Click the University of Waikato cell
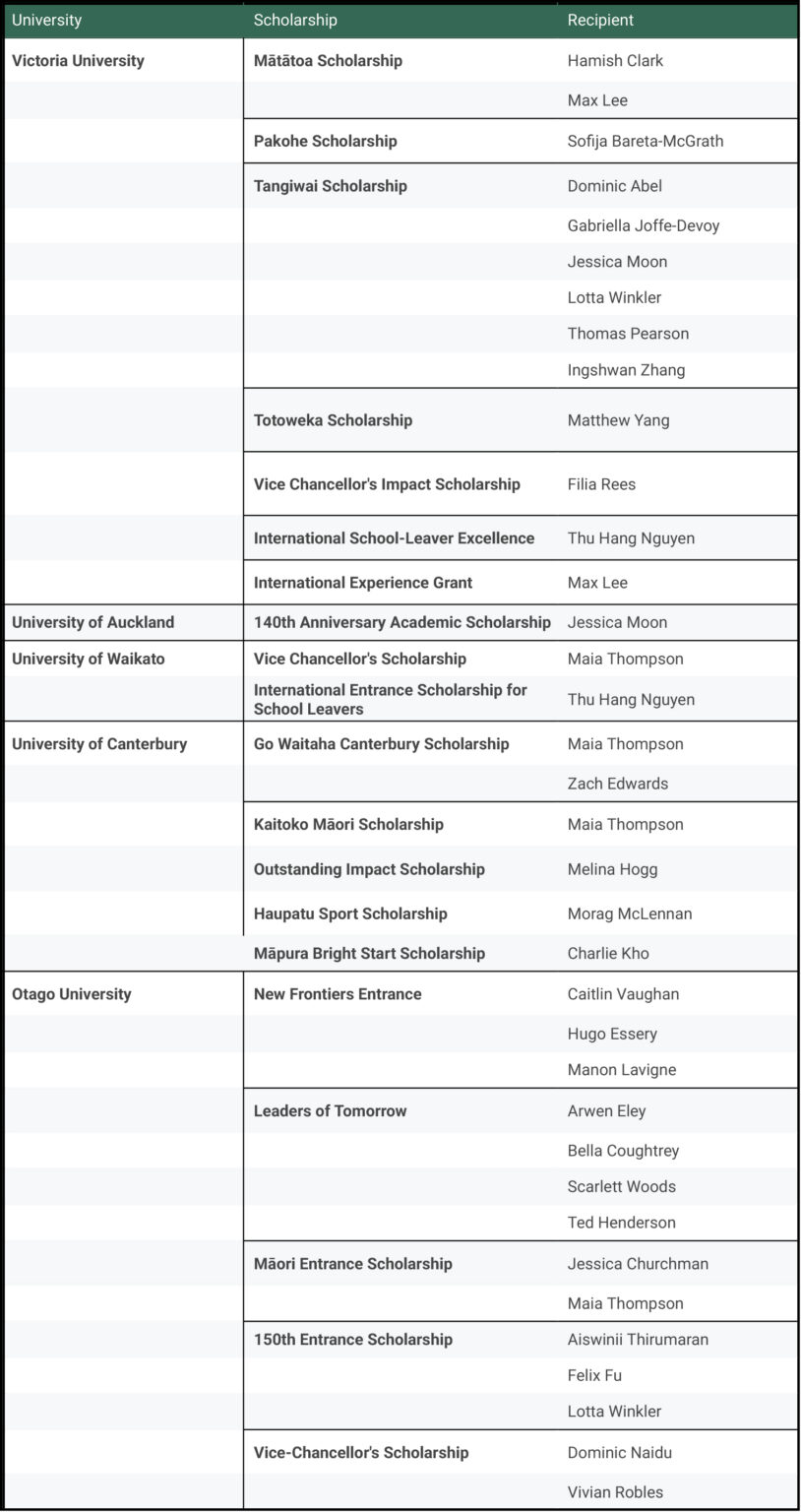 coord(89,659)
